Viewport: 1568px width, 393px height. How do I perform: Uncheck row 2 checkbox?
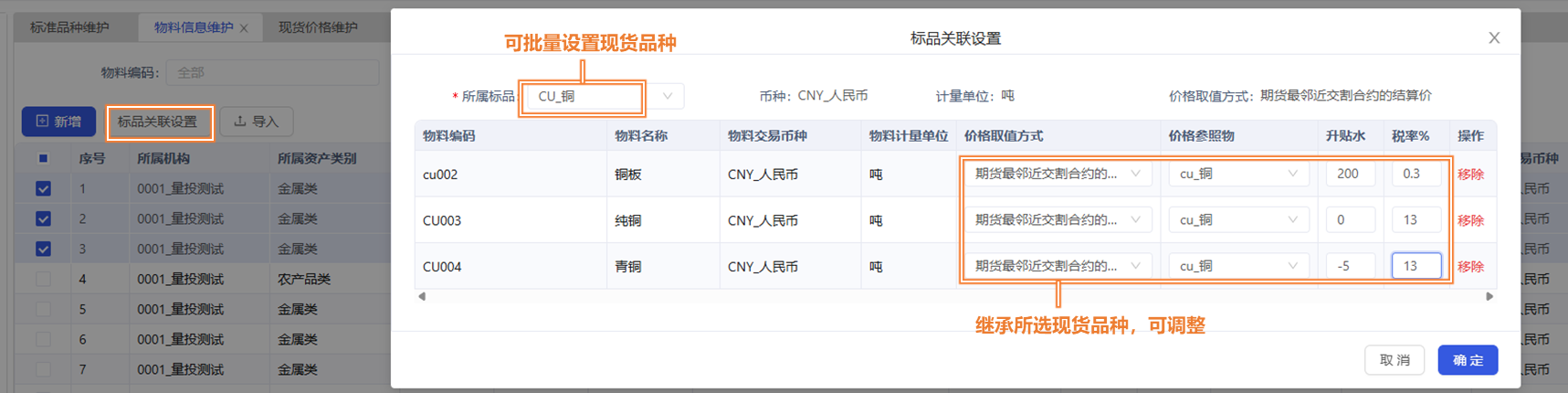(x=43, y=218)
